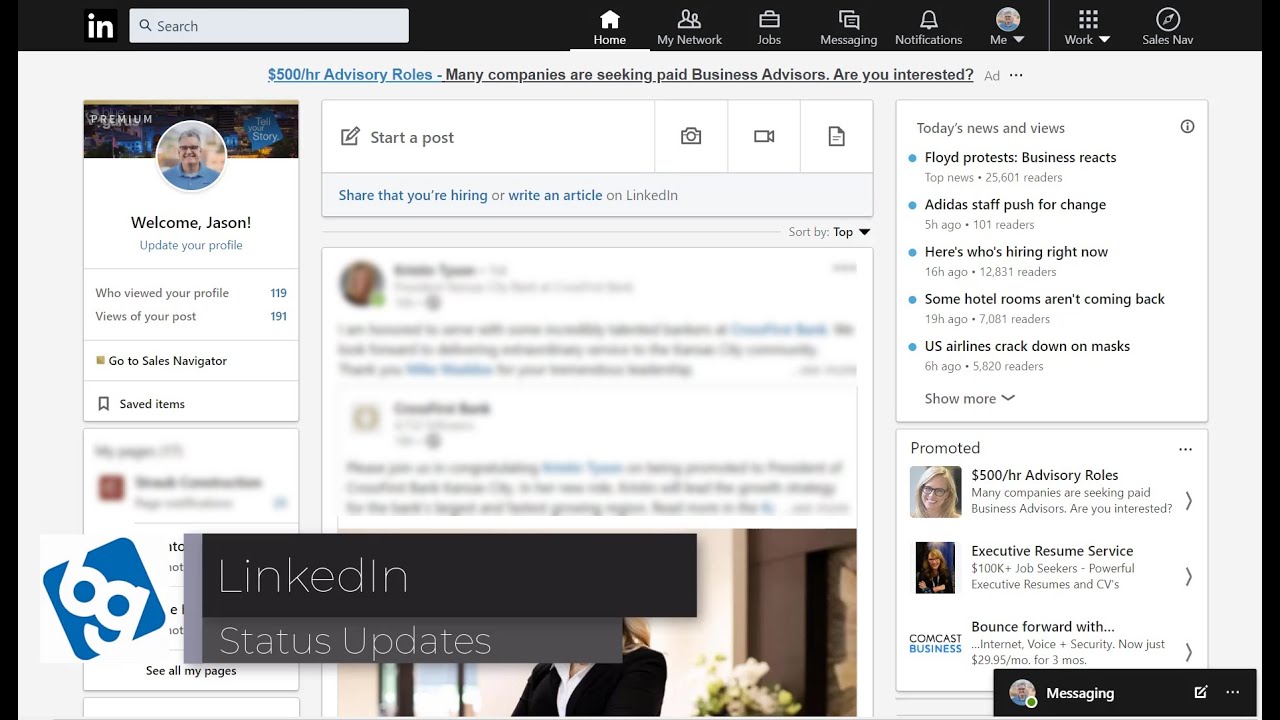Viewport: 1280px width, 720px height.
Task: Open Notifications bell tab
Action: (x=928, y=27)
